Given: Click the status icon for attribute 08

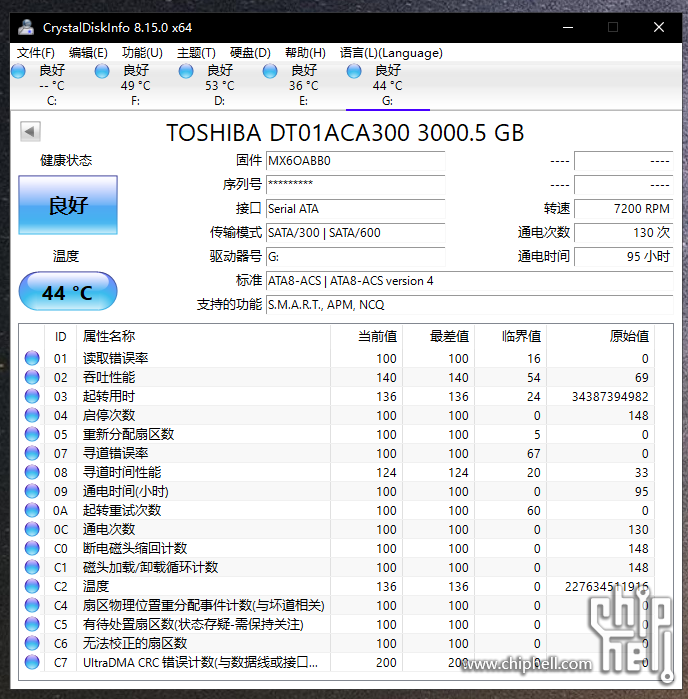Looking at the screenshot, I should [x=32, y=472].
